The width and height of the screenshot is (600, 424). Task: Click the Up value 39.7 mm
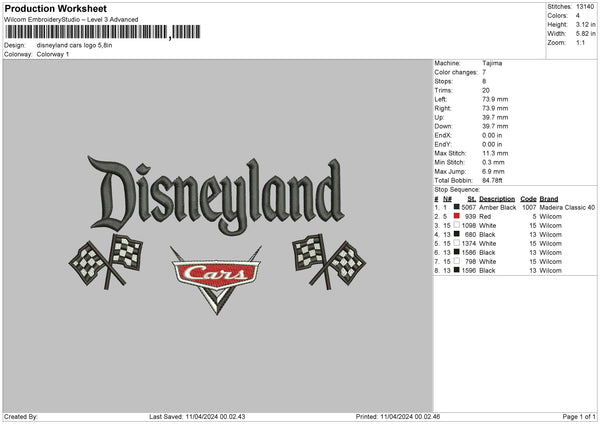pos(495,117)
